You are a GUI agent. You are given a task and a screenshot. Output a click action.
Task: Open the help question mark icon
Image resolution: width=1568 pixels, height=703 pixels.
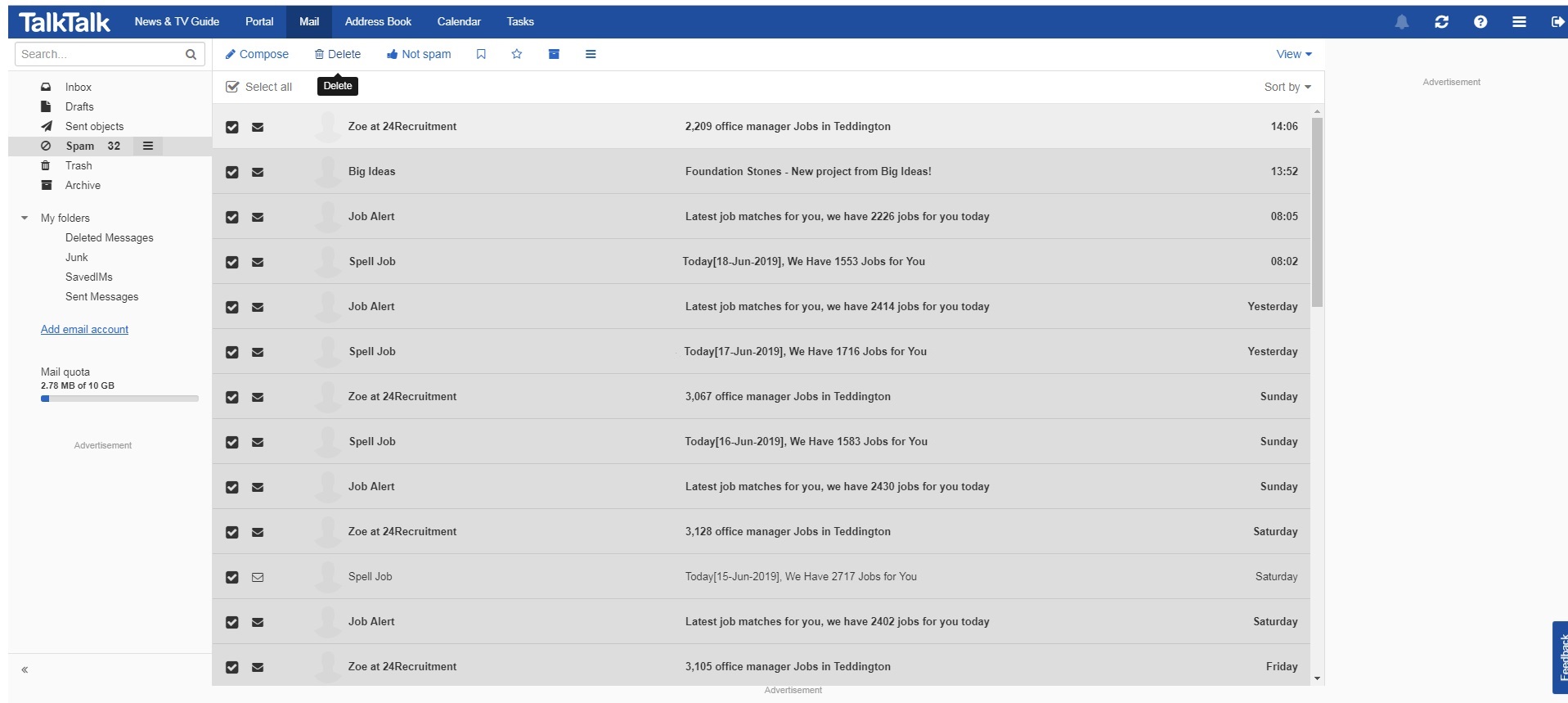1480,22
